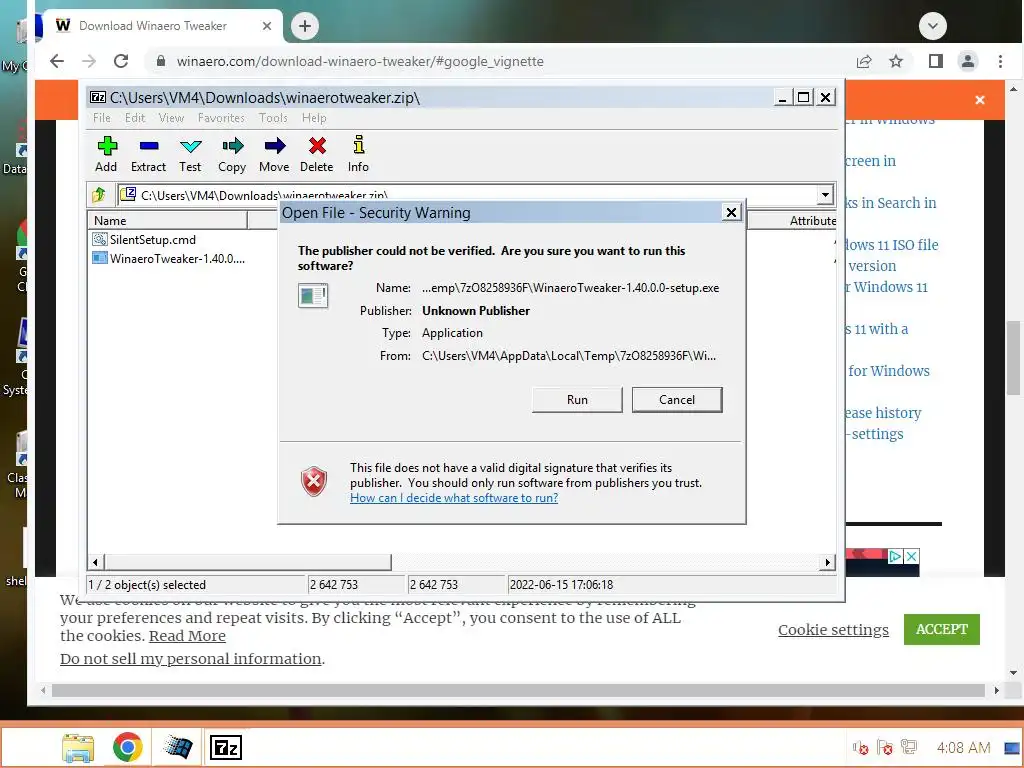Click the Windows flag taskbar icon

click(178, 748)
